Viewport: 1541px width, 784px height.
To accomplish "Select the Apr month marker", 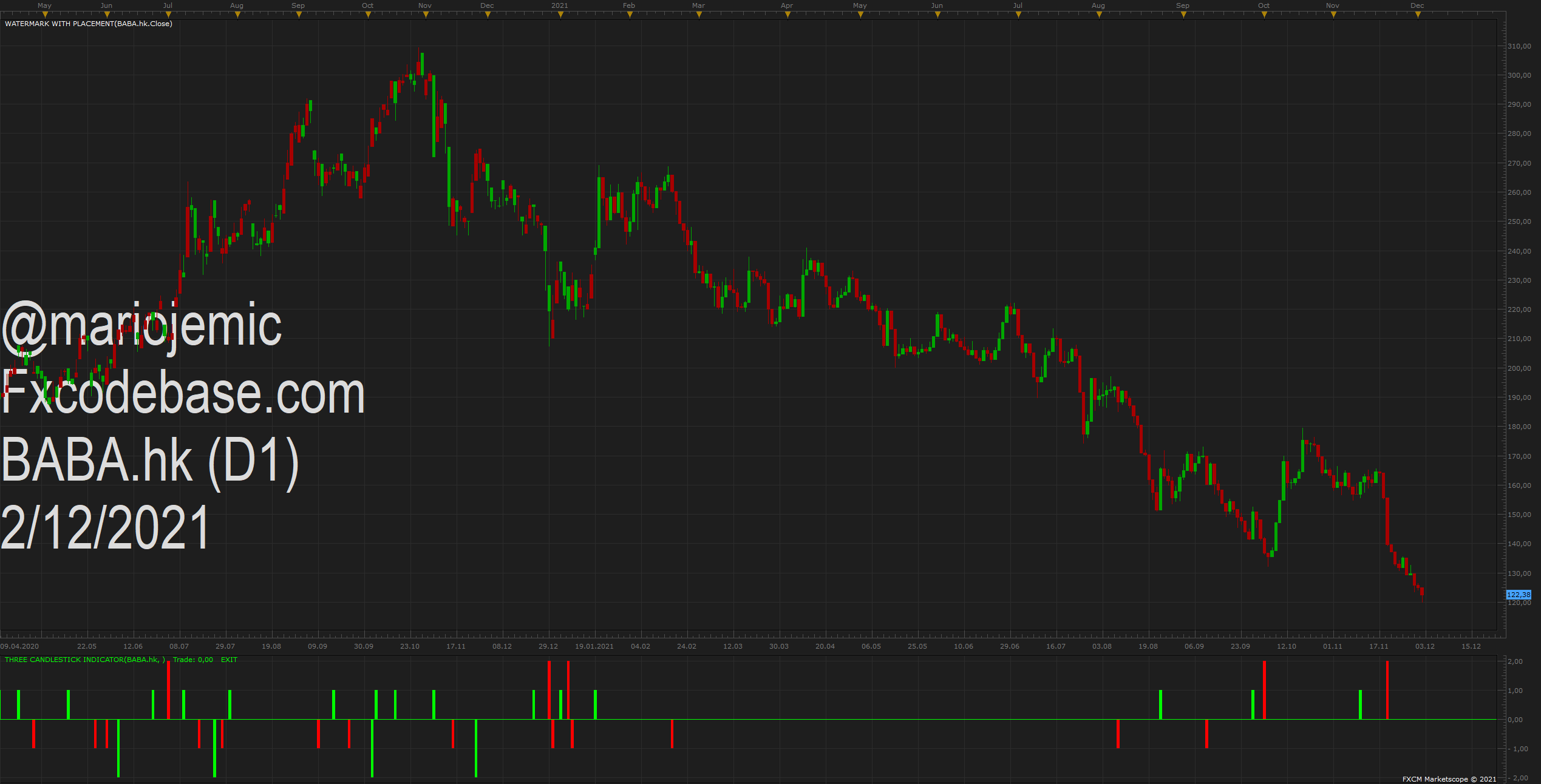I will coord(787,5).
